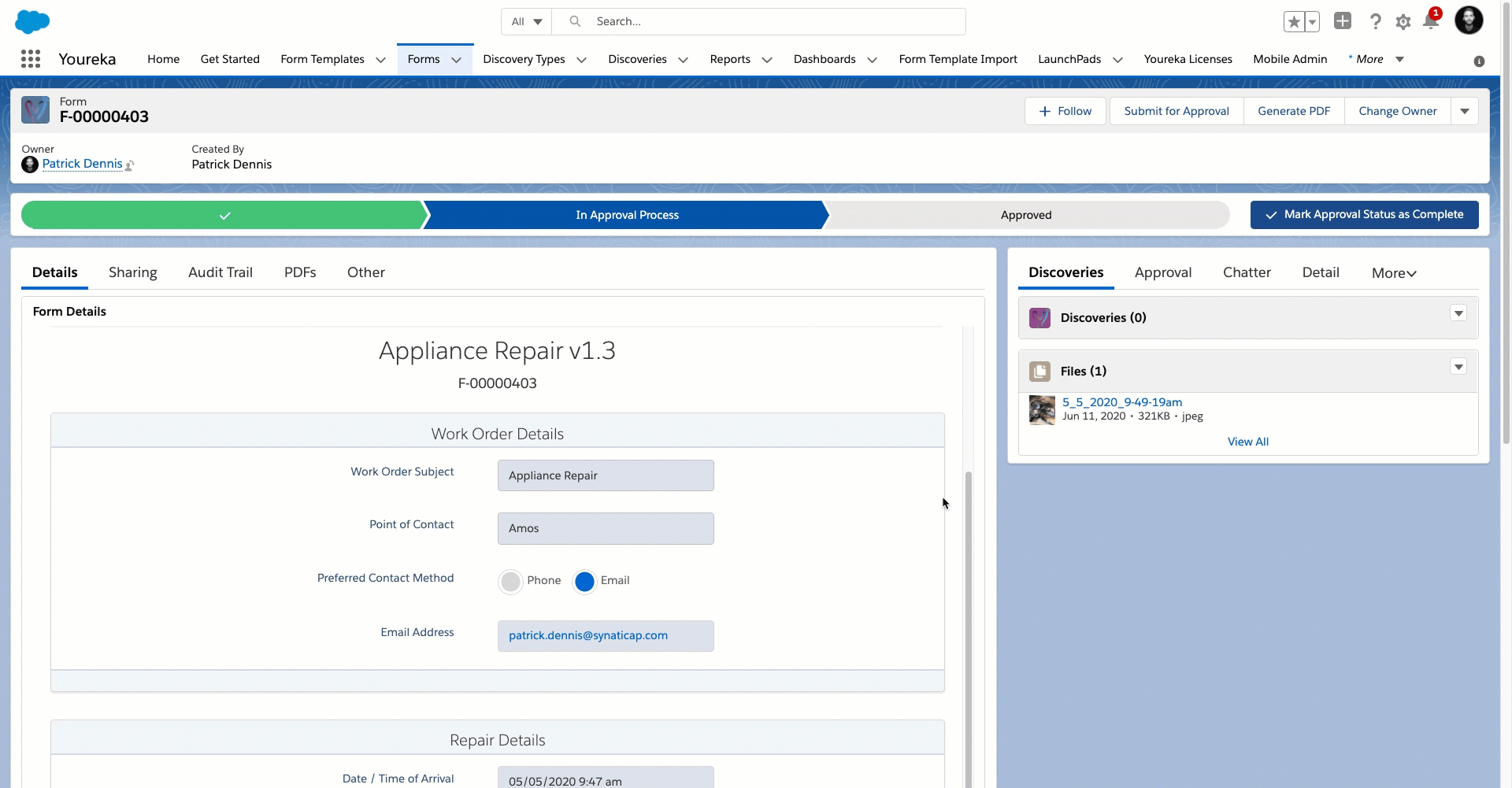Click the Salesforce cloud logo
Image resolution: width=1512 pixels, height=788 pixels.
pos(32,21)
